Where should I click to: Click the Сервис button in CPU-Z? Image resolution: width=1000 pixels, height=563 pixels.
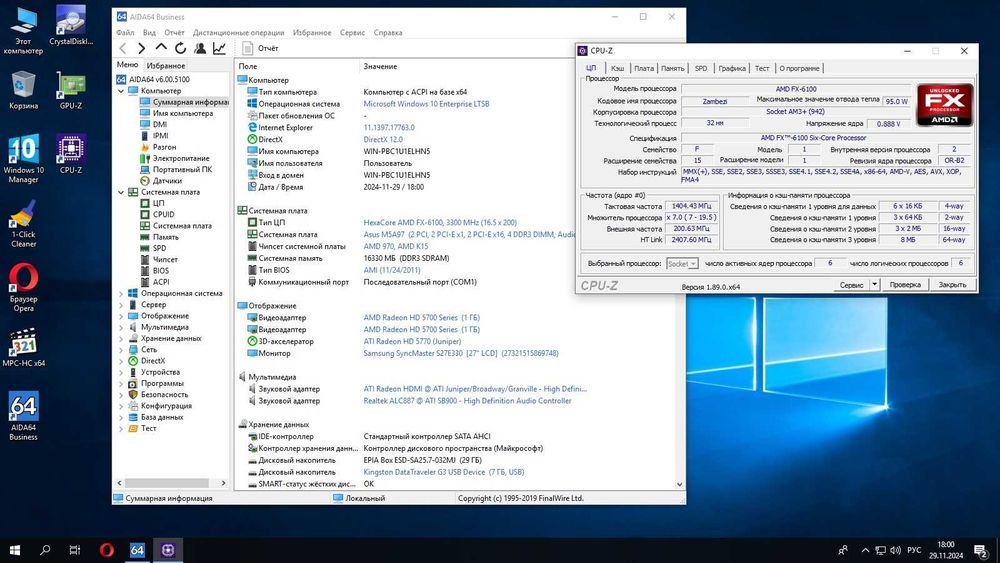click(851, 284)
